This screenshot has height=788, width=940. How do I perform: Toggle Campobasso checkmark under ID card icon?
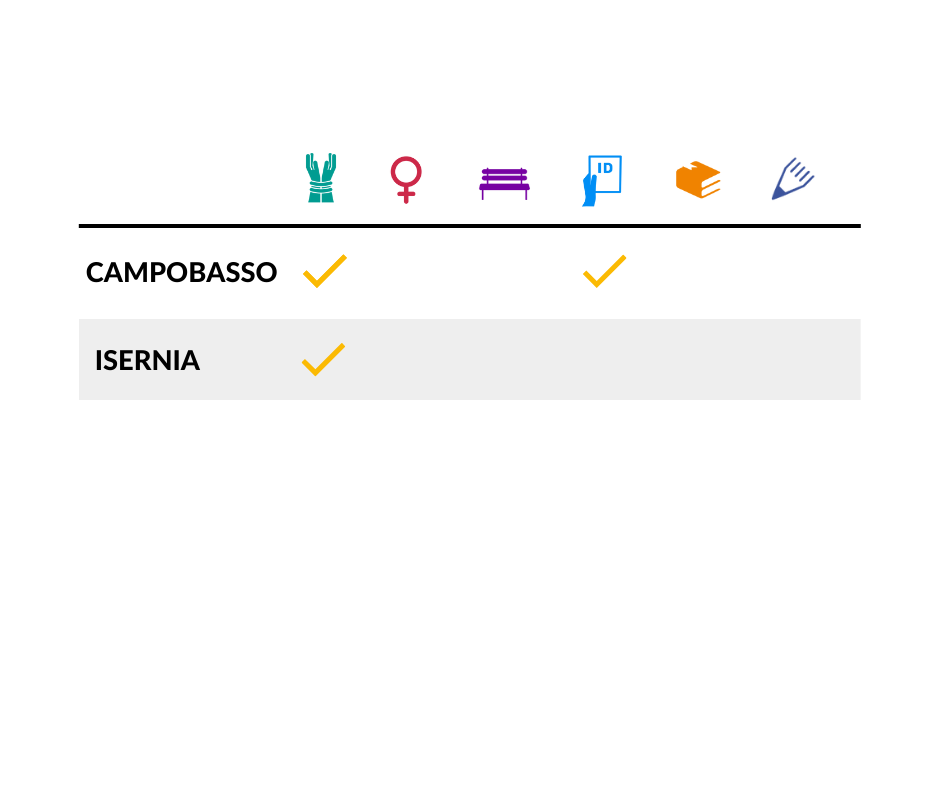pos(604,271)
